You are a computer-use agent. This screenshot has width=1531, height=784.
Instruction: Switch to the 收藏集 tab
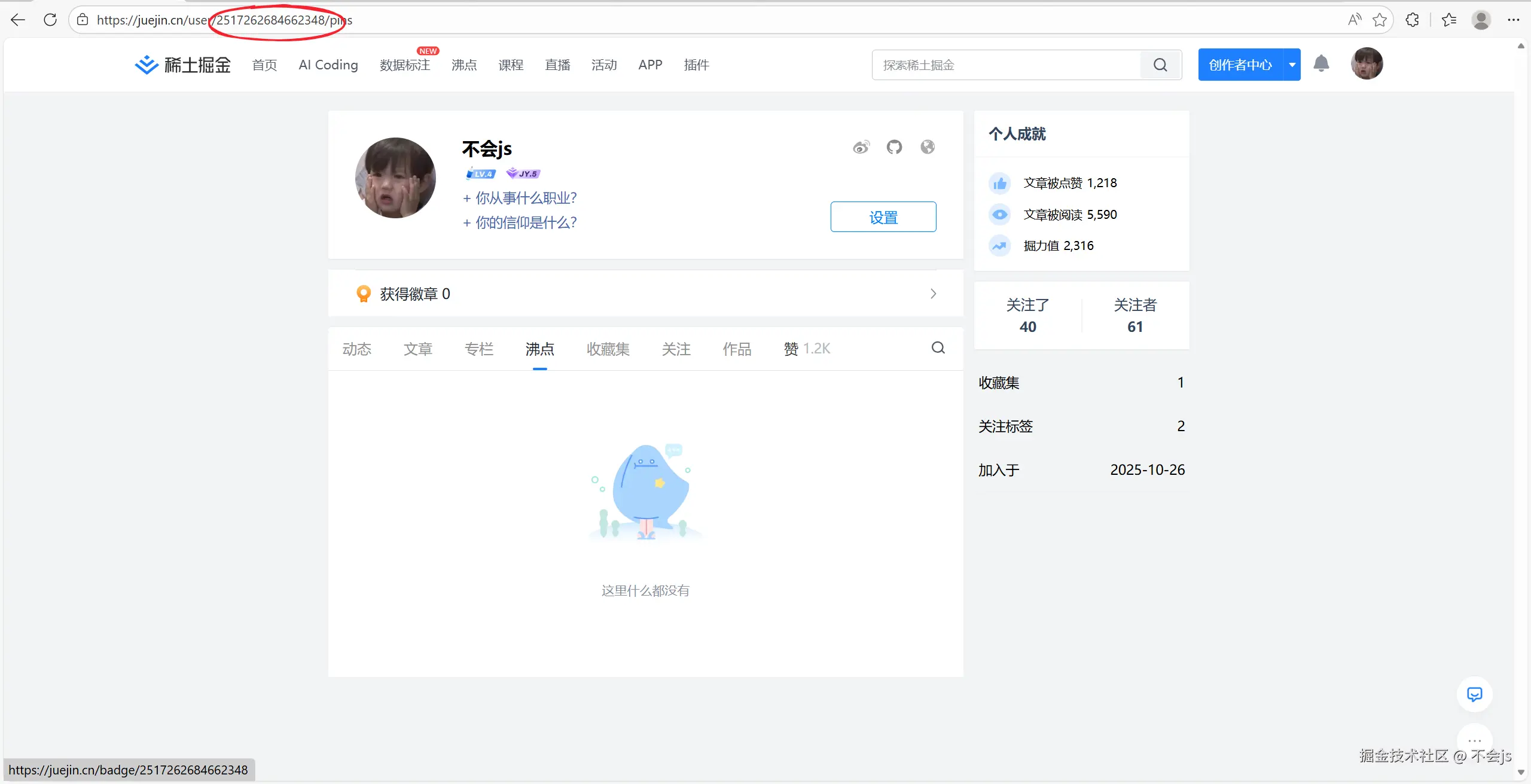click(608, 349)
